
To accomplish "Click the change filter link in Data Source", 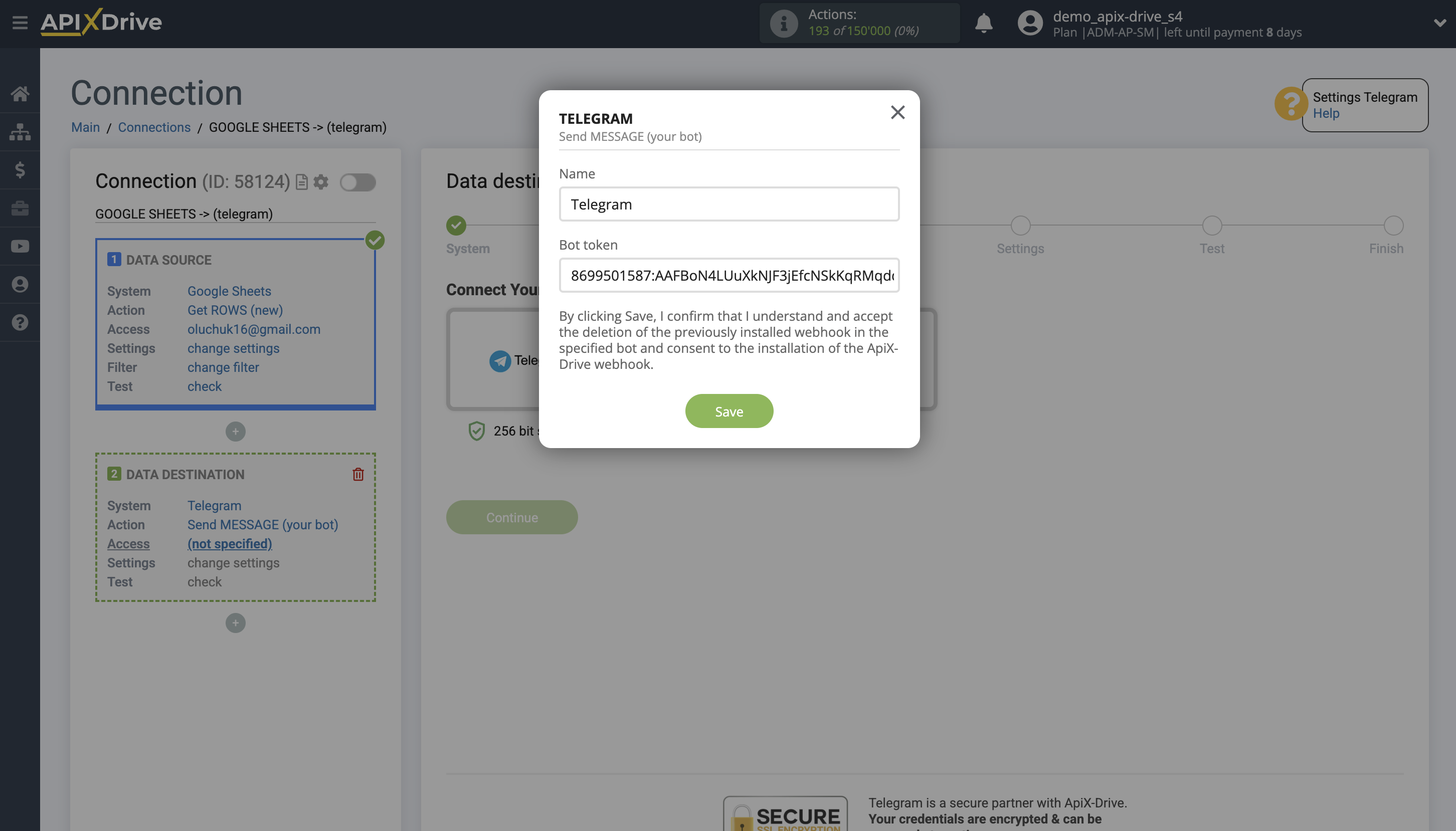I will pos(223,367).
